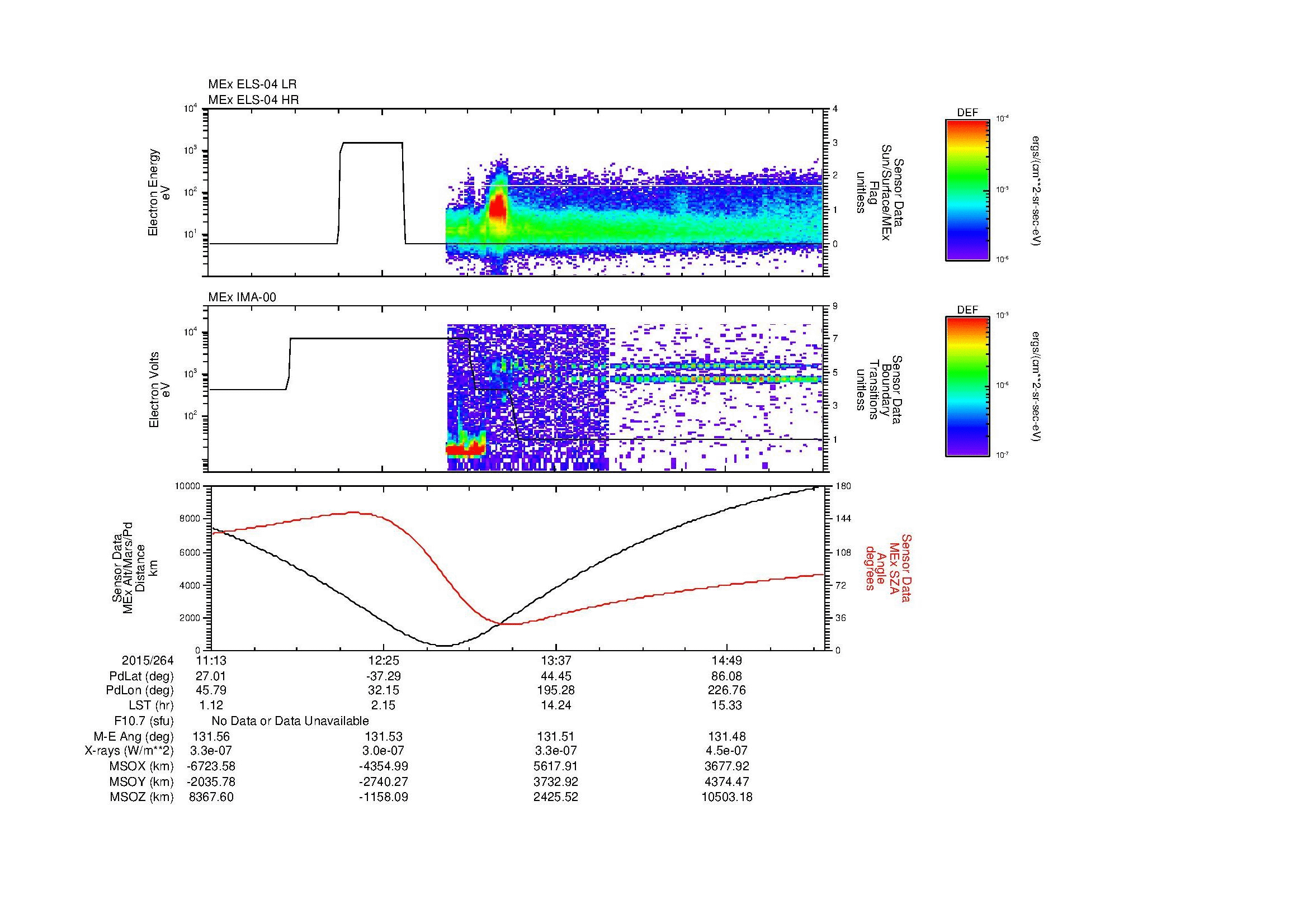Click the 'M-E Ang (deg)' row label

point(134,737)
